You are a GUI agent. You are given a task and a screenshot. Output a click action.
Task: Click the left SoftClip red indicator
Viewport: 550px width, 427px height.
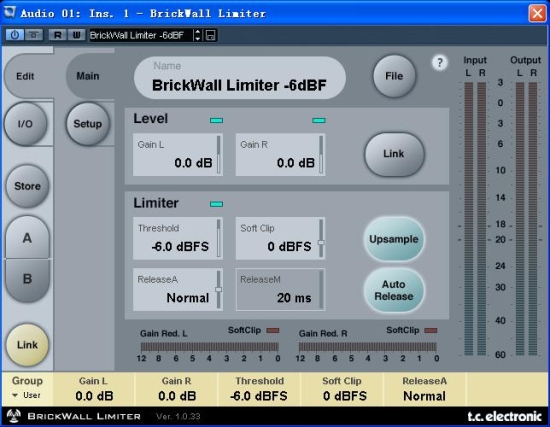click(x=273, y=331)
